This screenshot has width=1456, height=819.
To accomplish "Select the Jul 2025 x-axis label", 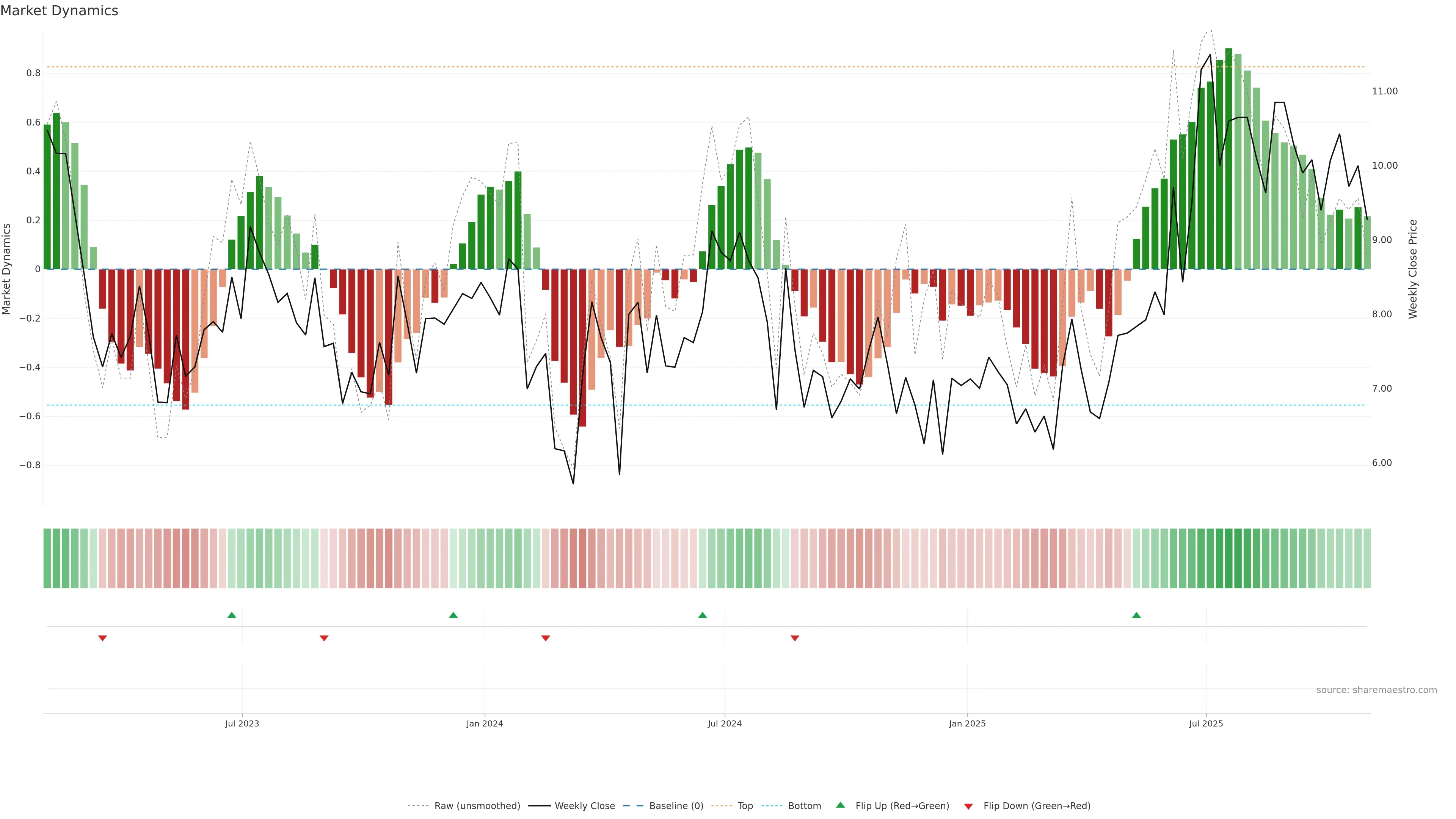I will click(1206, 723).
